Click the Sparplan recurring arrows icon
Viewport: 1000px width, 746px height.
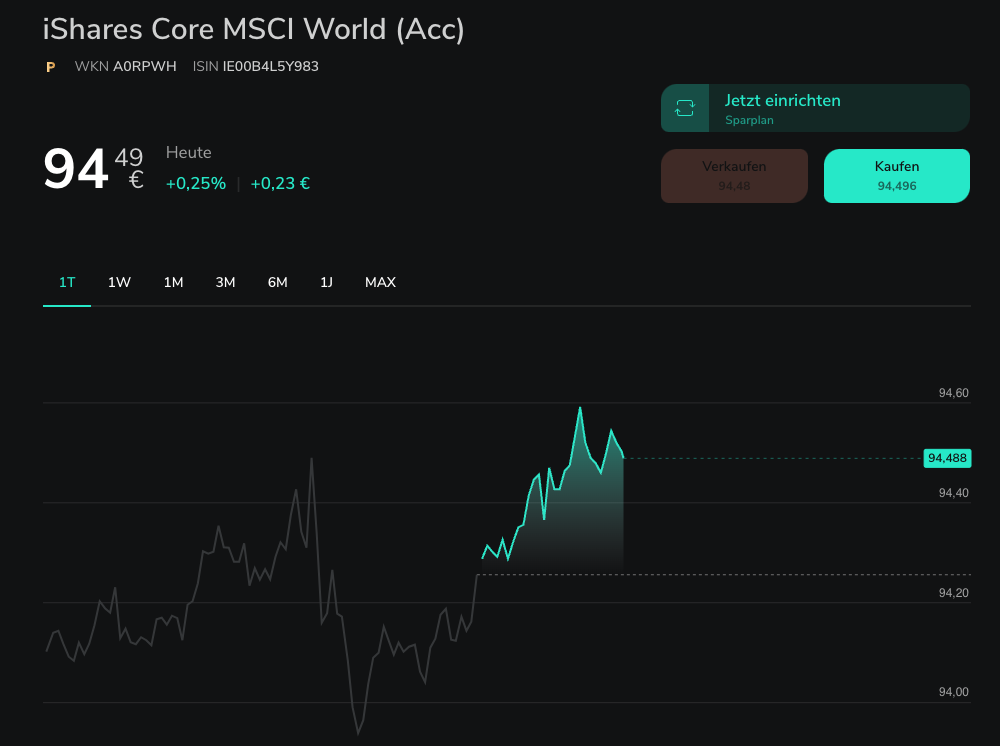coord(685,108)
